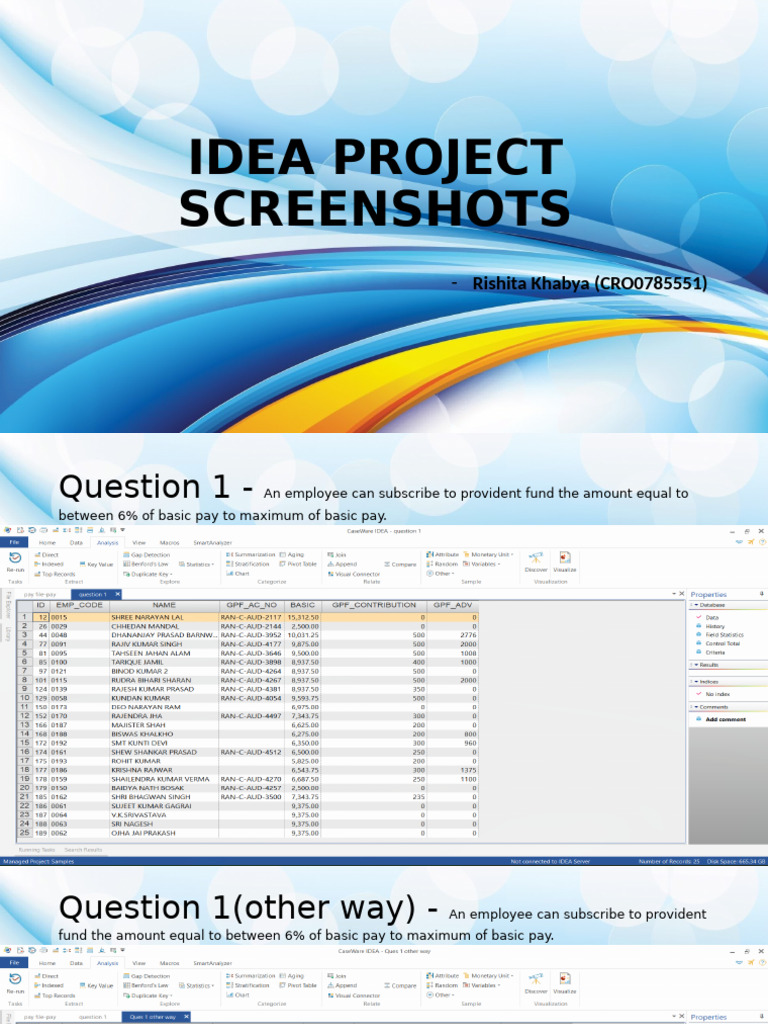Select Random sampling in question 1 window

442,564
